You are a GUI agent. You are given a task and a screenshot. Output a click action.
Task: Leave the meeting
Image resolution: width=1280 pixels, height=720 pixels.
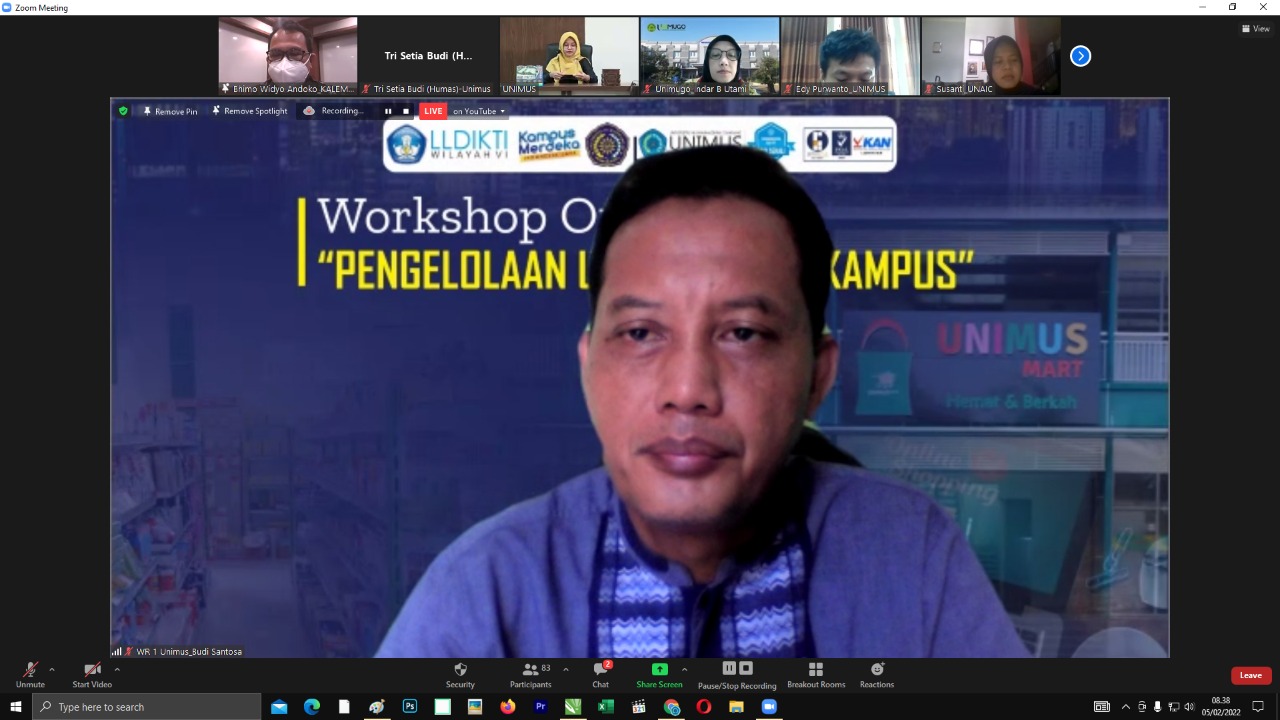point(1250,675)
